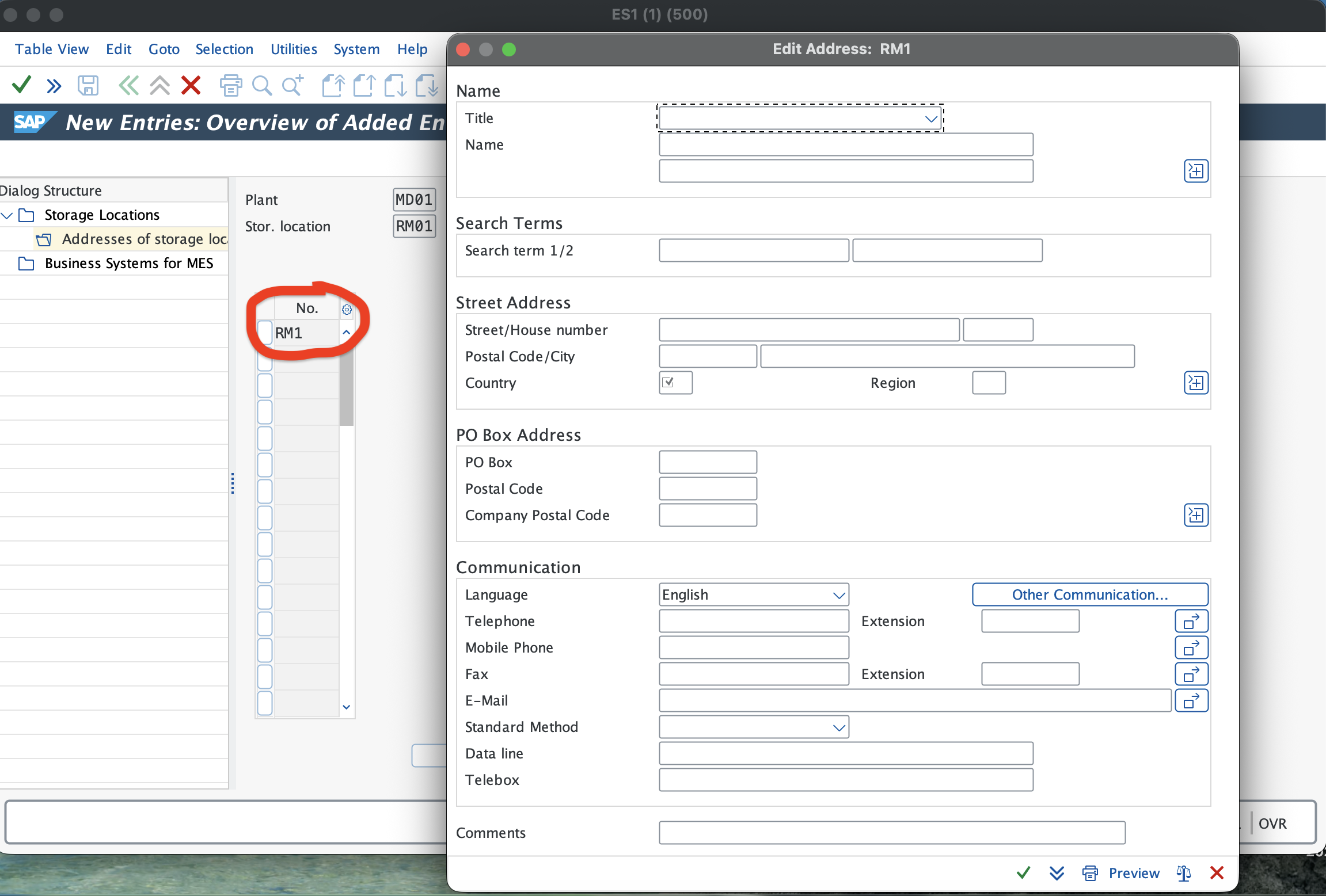The width and height of the screenshot is (1326, 896).
Task: Click the Save diskette icon in toolbar
Action: click(88, 86)
